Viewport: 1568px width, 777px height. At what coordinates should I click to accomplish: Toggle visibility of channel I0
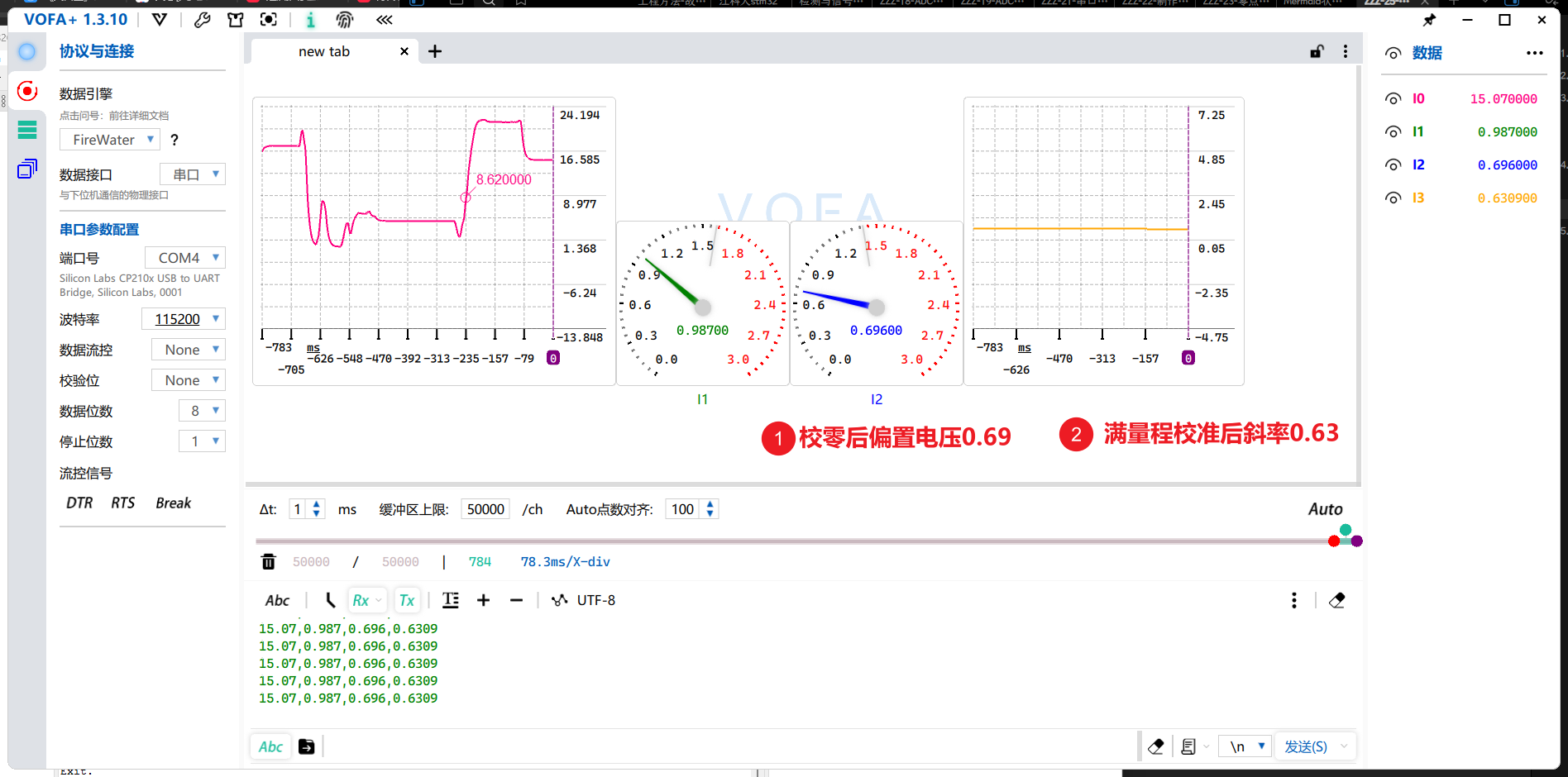[x=1394, y=99]
